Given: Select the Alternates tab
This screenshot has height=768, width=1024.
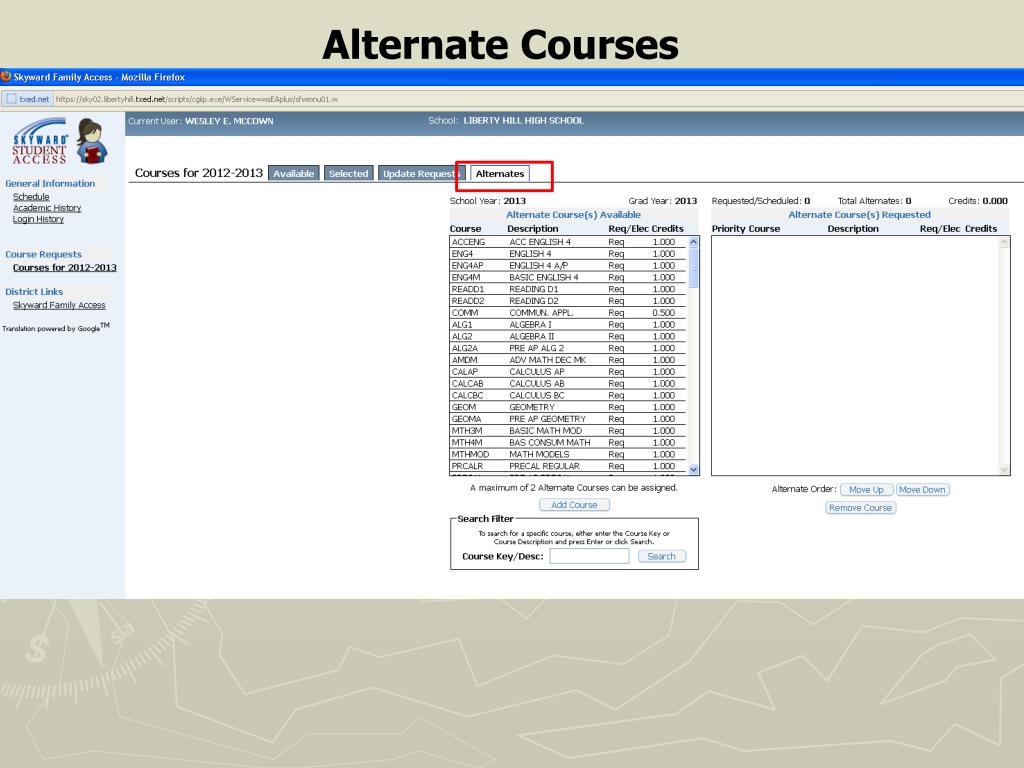Looking at the screenshot, I should click(x=500, y=173).
